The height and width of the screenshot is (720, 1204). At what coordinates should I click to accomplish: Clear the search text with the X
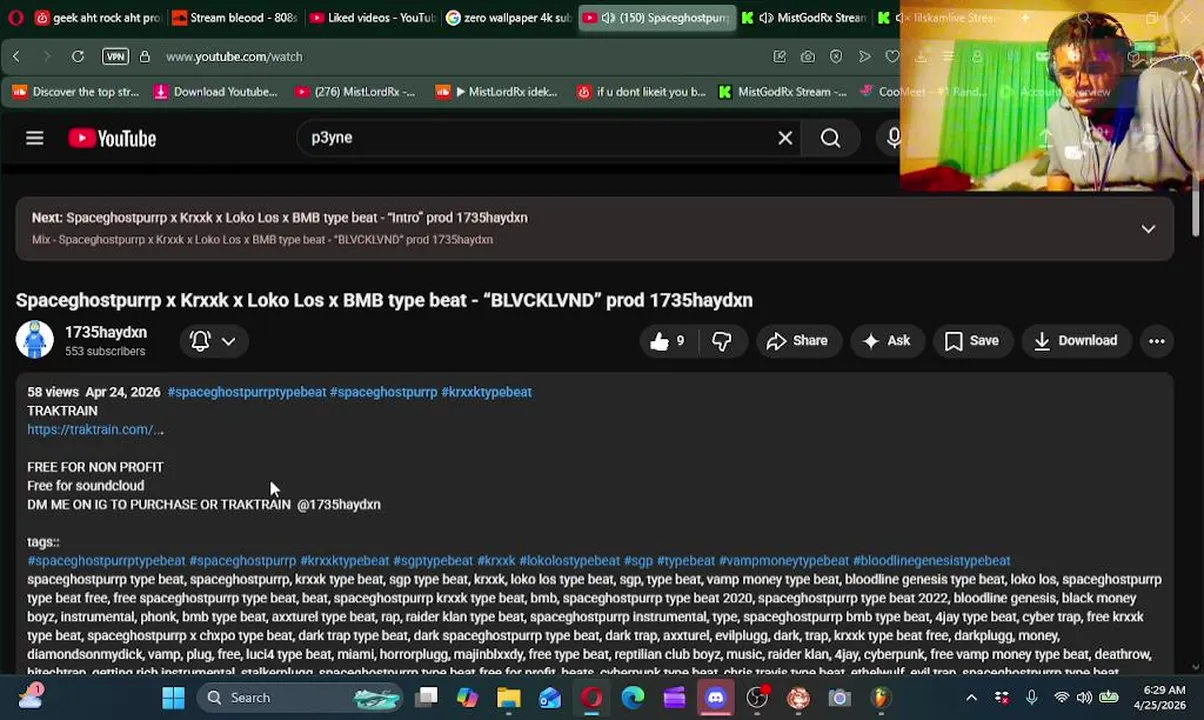pos(785,138)
